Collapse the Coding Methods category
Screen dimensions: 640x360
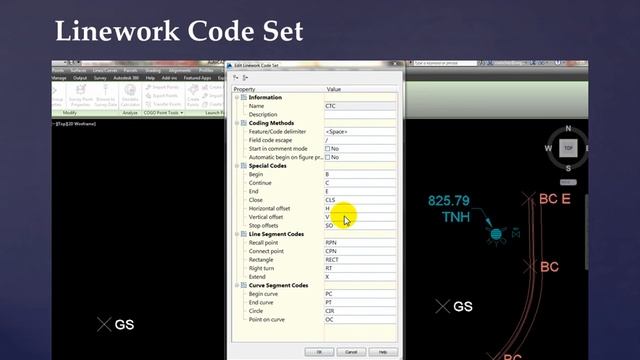click(x=237, y=123)
